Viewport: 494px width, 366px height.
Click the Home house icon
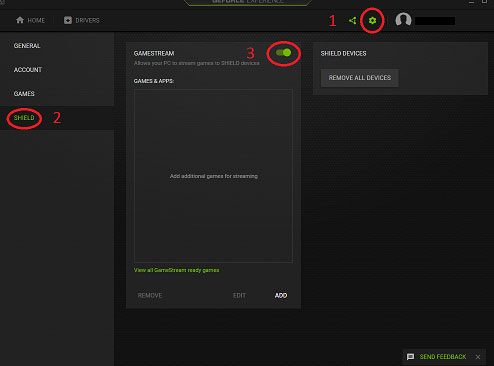tap(20, 20)
